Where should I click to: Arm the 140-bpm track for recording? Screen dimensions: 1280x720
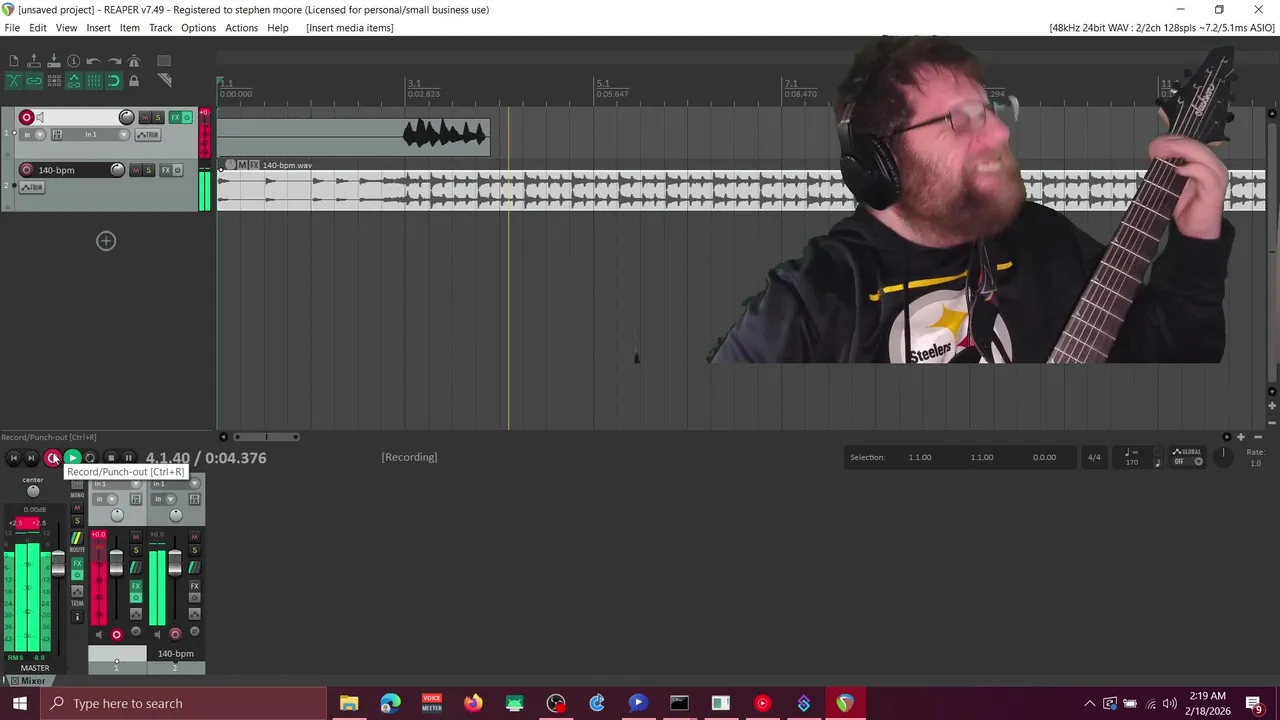[27, 170]
